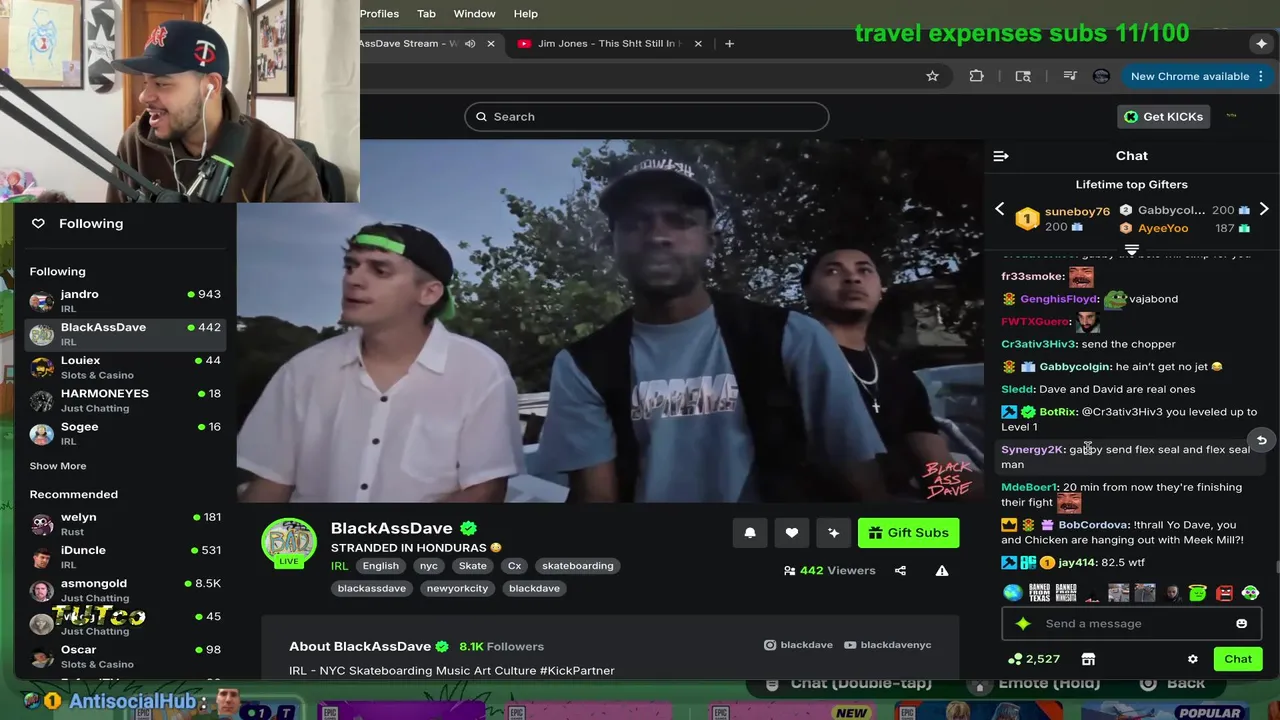This screenshot has width=1280, height=720.
Task: Show next top gifters
Action: (x=1264, y=209)
